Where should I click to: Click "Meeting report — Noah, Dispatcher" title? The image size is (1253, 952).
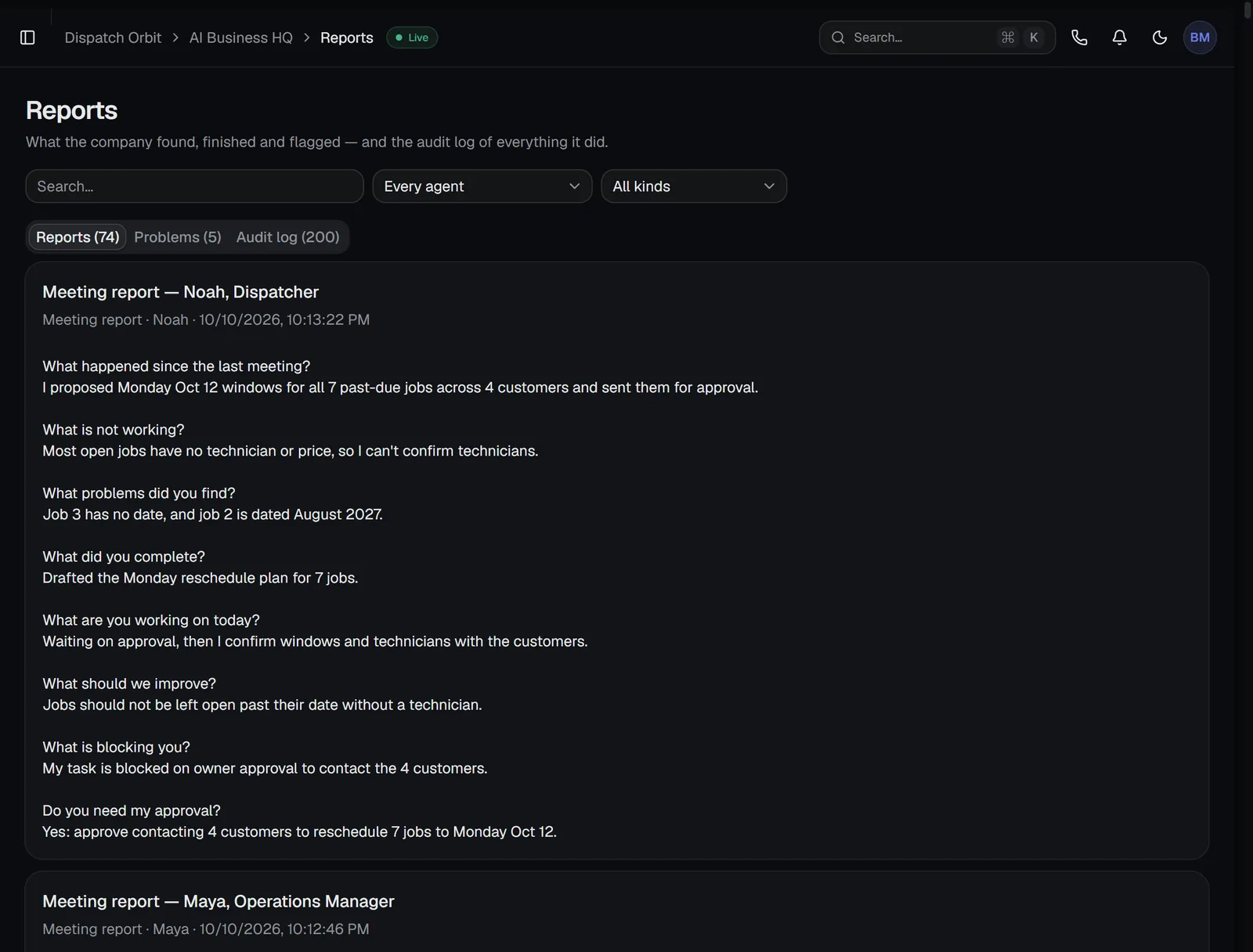click(x=181, y=292)
